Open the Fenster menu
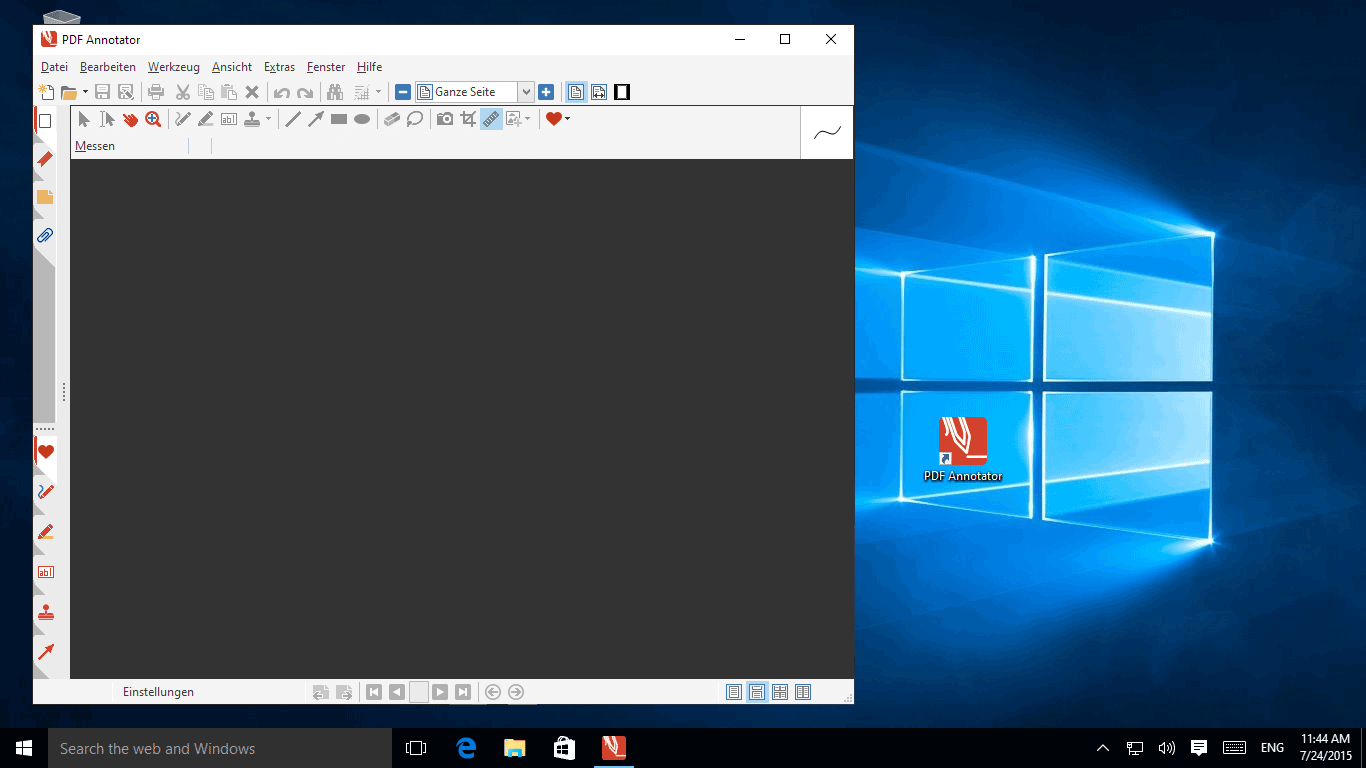Viewport: 1366px width, 768px height. [326, 67]
